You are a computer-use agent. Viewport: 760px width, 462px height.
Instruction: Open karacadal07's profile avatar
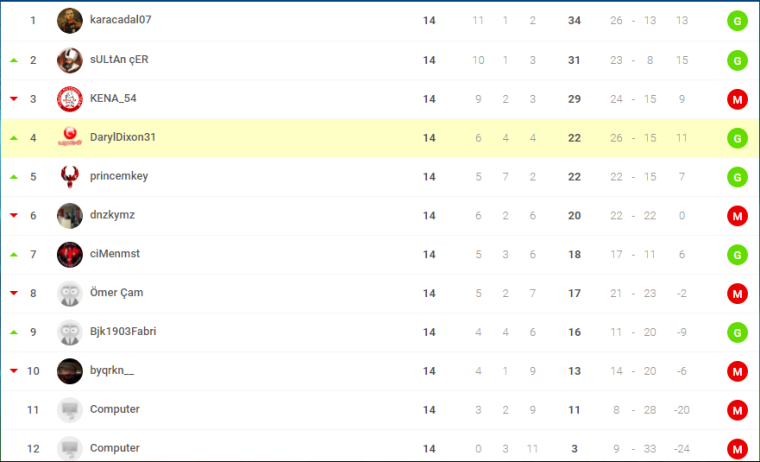(x=70, y=21)
